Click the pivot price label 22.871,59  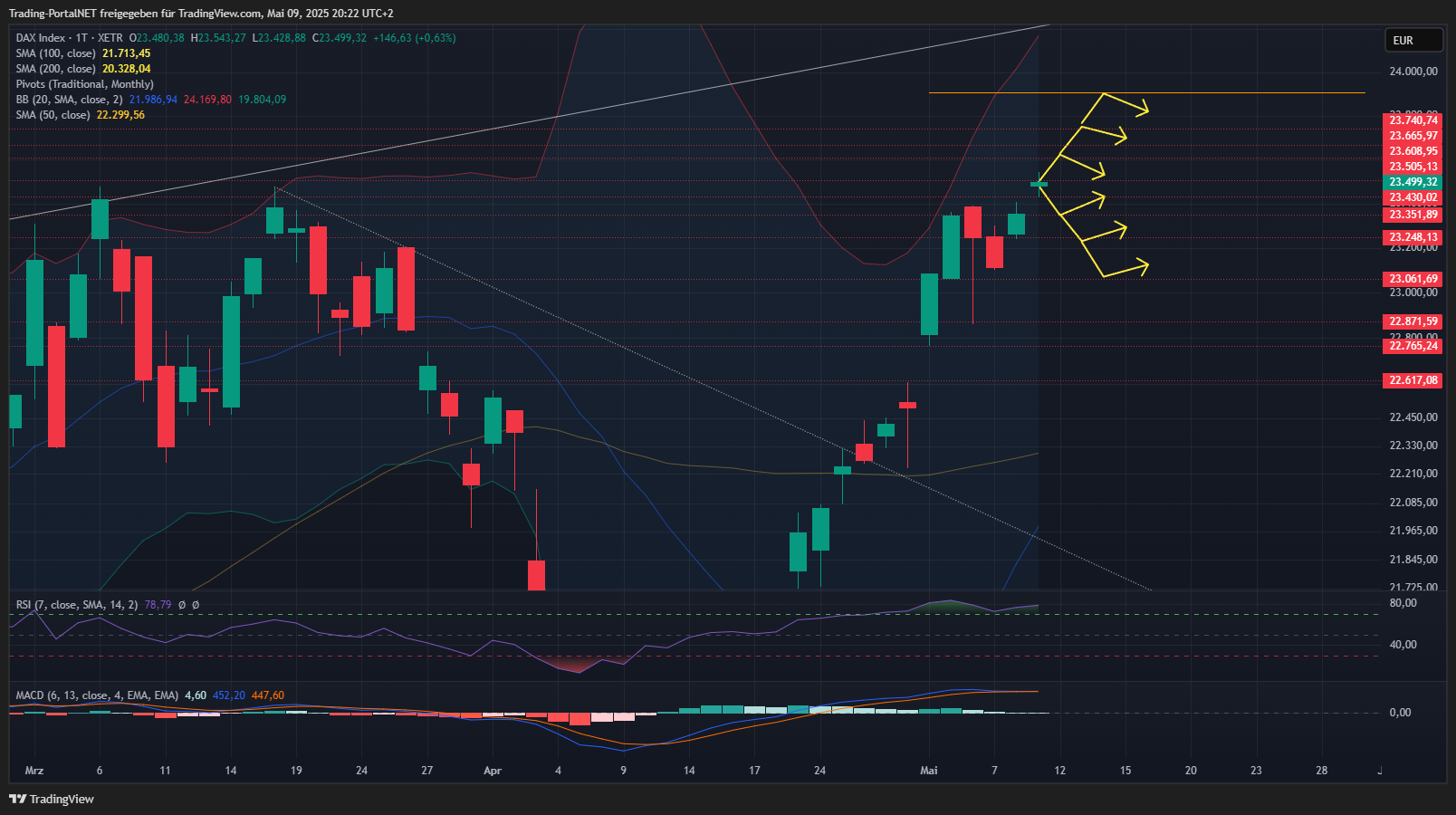(1413, 321)
